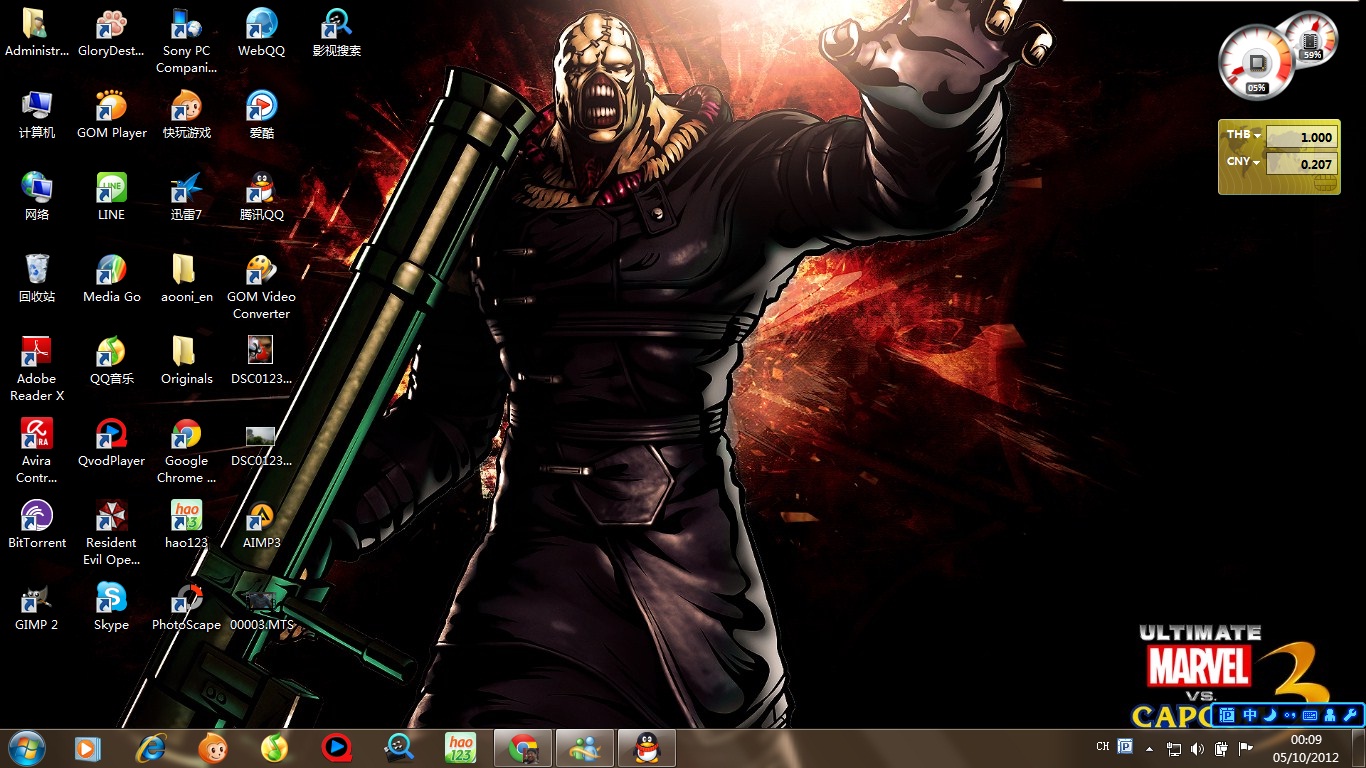
Task: Click the memory usage gauge showing 59%
Action: tap(1312, 39)
